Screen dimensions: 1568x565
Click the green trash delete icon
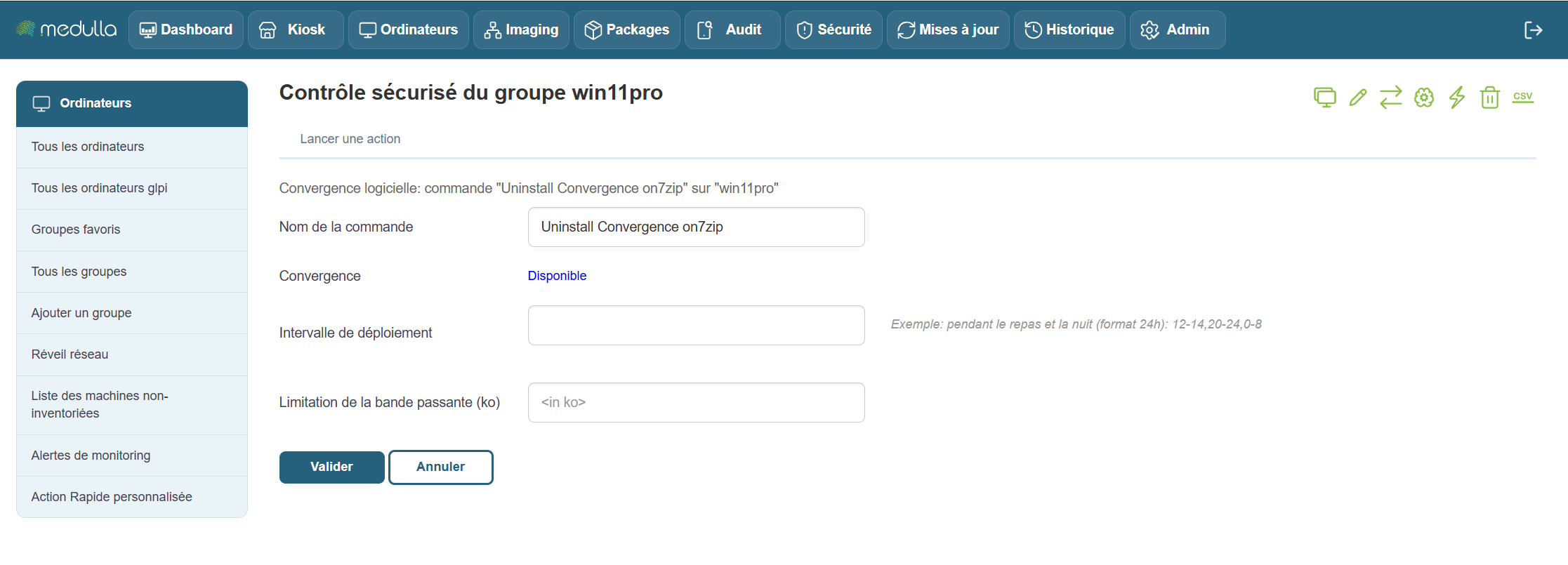point(1490,98)
